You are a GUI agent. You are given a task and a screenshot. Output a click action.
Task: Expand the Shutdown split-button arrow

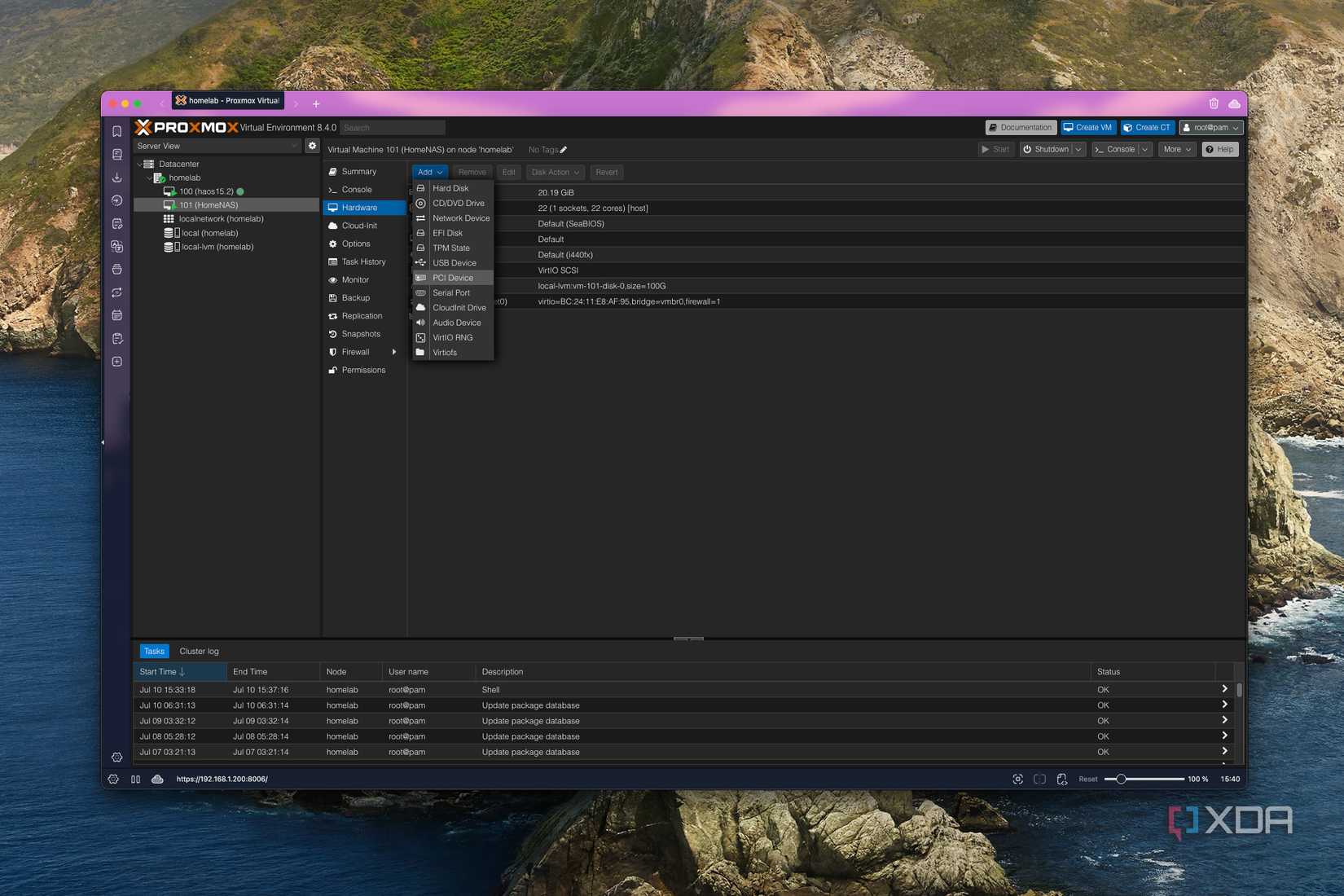(1078, 150)
